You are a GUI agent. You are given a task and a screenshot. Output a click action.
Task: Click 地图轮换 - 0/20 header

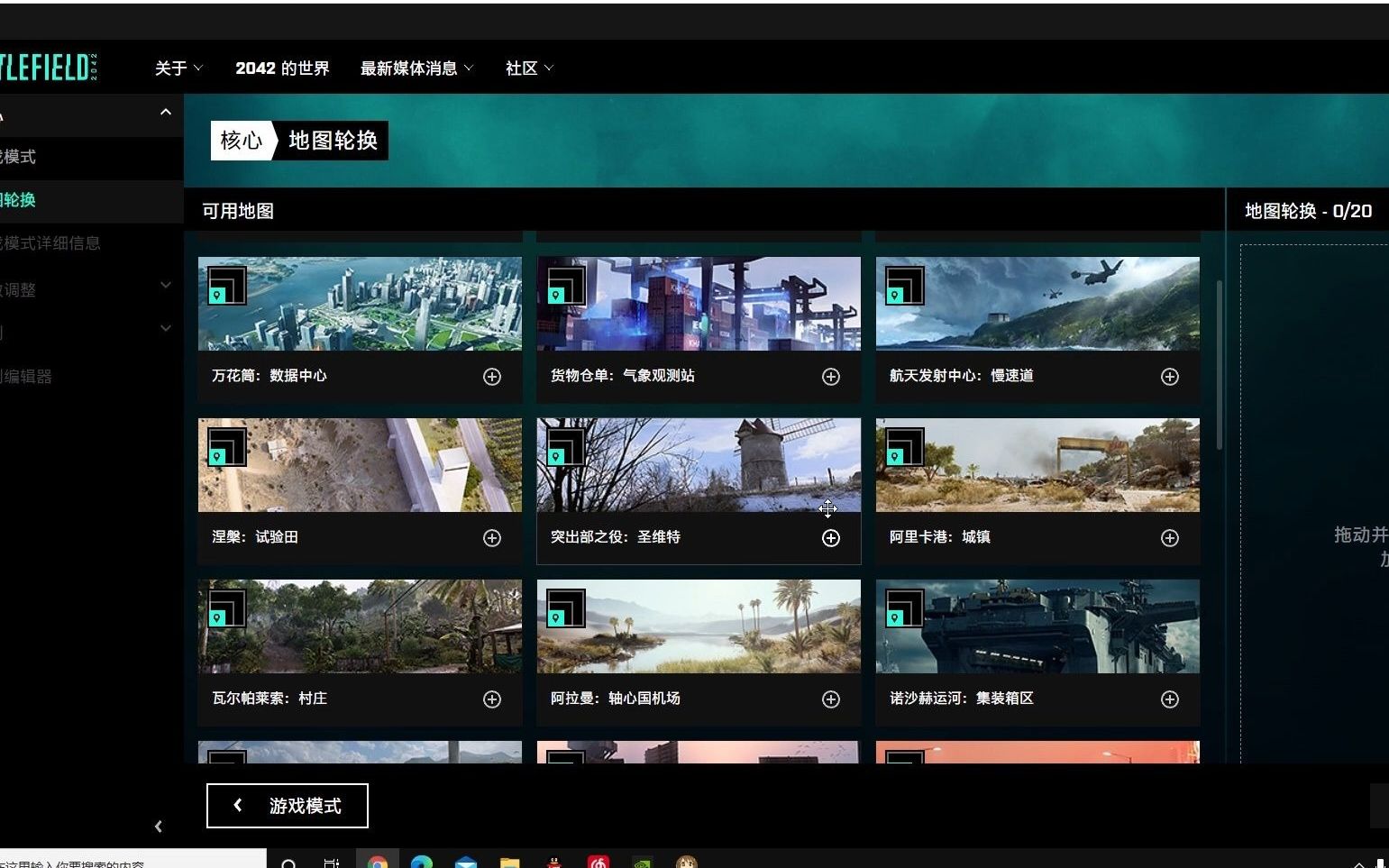click(x=1308, y=211)
